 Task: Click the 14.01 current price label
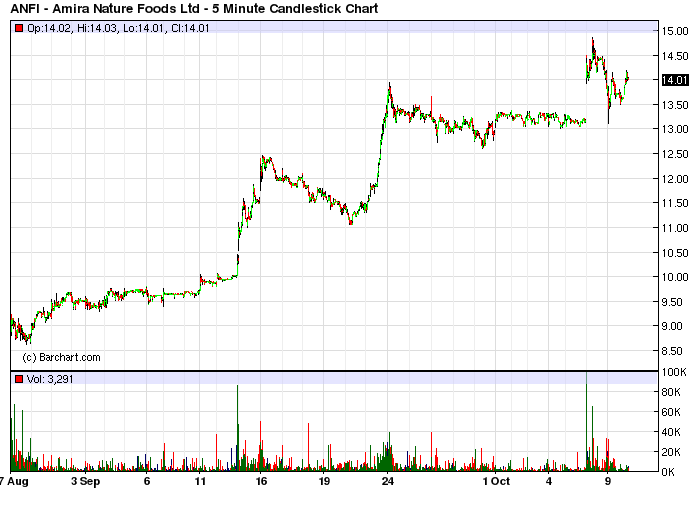click(x=675, y=80)
